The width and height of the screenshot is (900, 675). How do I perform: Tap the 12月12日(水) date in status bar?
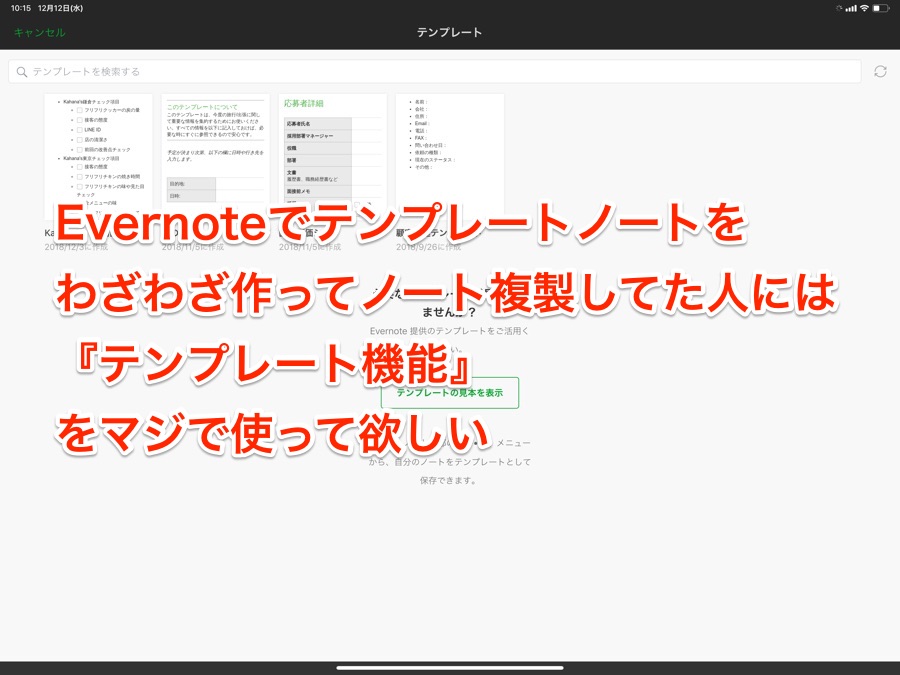click(x=60, y=8)
